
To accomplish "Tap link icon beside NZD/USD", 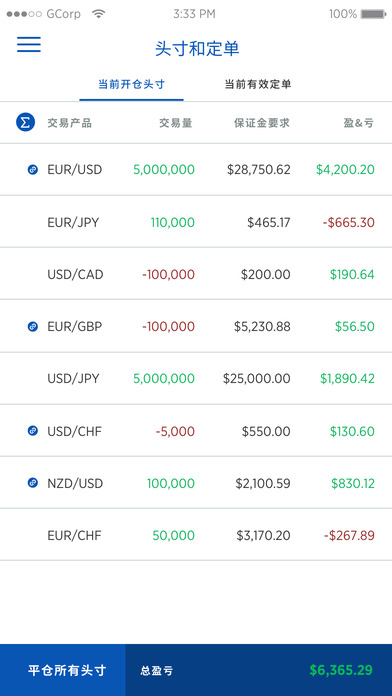I will (33, 483).
